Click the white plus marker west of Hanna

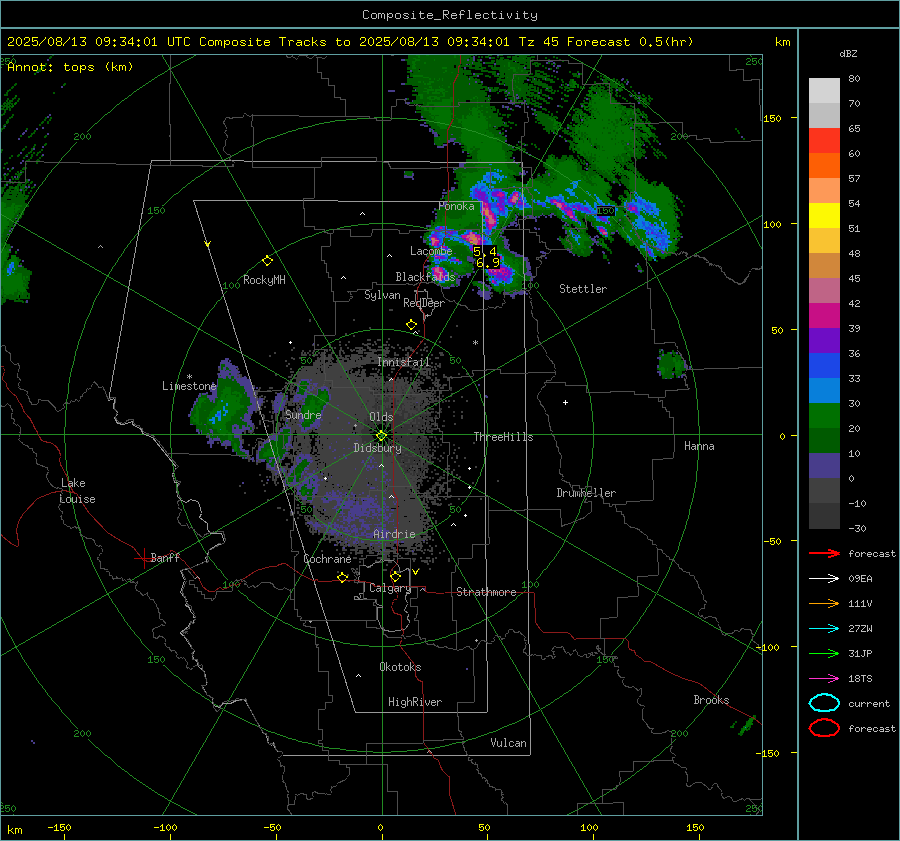pos(565,402)
